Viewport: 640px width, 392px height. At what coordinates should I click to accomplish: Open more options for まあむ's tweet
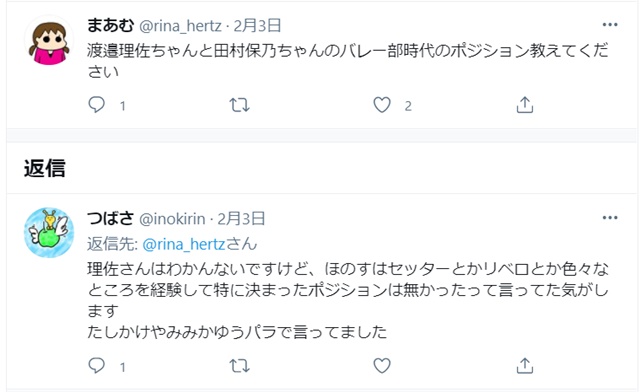610,25
